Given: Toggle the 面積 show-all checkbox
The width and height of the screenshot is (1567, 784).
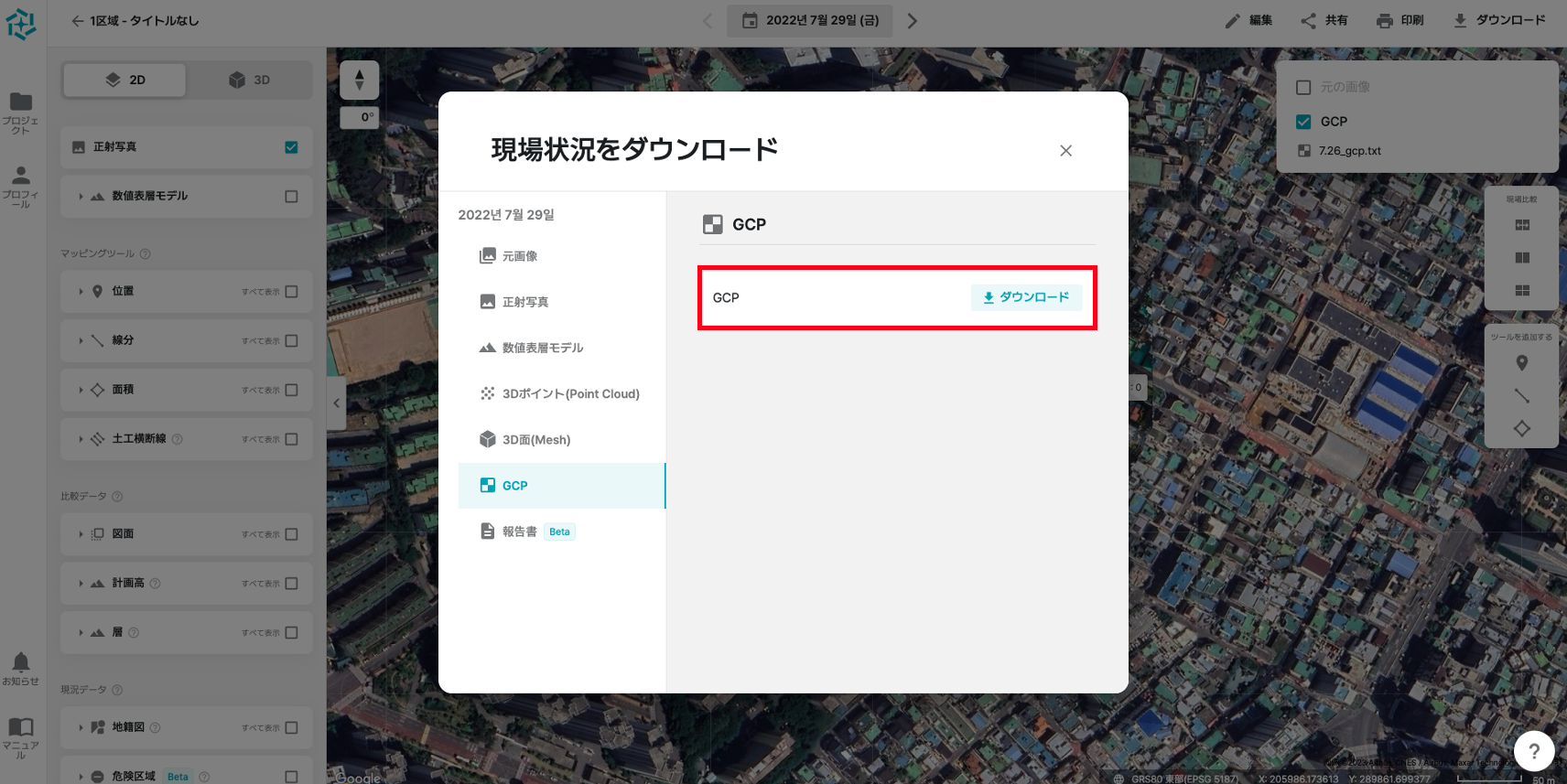Looking at the screenshot, I should 291,391.
